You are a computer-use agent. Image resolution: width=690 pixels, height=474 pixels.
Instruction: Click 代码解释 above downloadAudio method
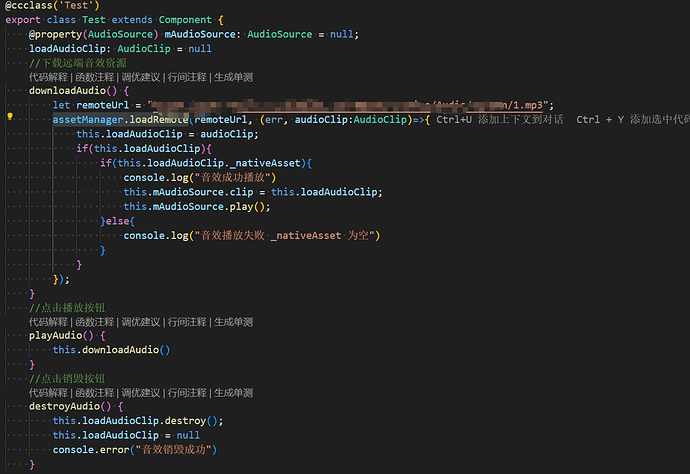tap(48, 77)
